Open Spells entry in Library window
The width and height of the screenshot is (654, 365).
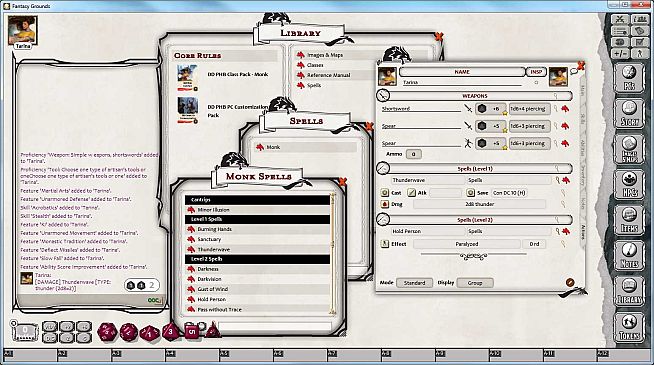pos(314,85)
